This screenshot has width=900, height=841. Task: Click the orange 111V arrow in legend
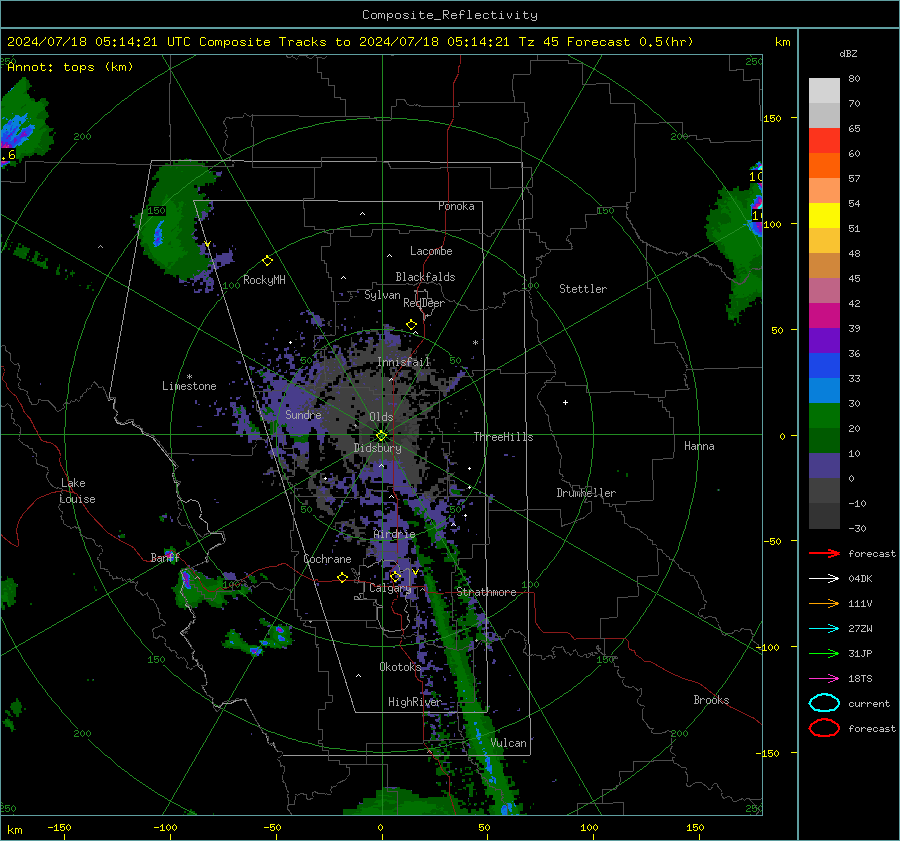[824, 603]
